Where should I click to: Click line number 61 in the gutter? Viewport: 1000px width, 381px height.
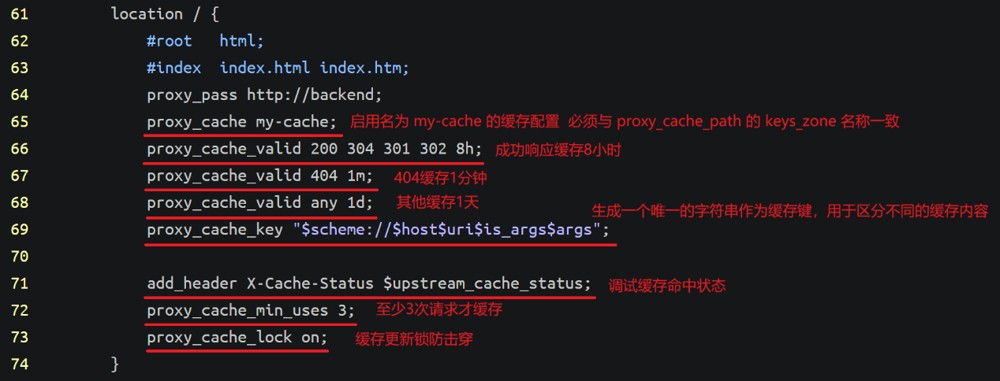coord(19,14)
